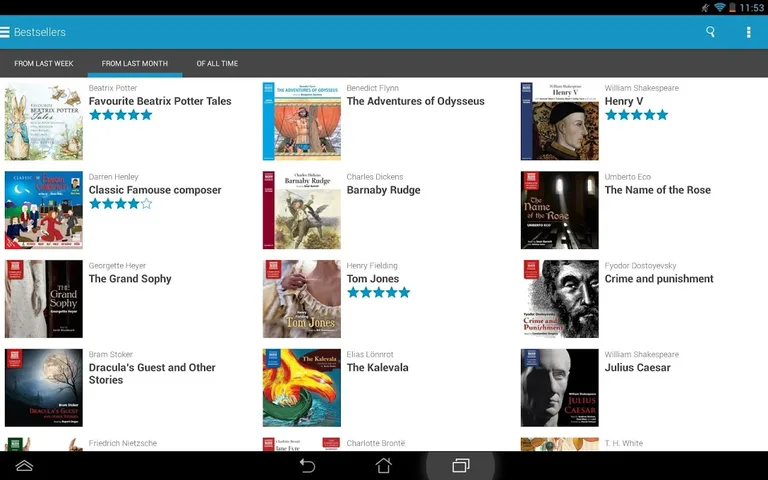768x480 pixels.
Task: Select The Kalevala title text
Action: [x=377, y=368]
